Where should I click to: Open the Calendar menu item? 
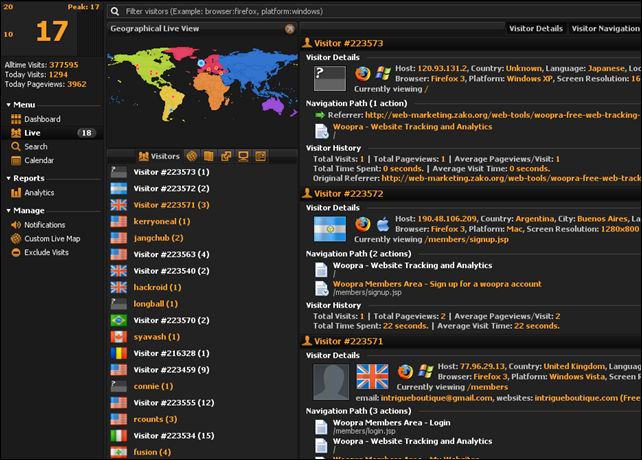[x=39, y=161]
